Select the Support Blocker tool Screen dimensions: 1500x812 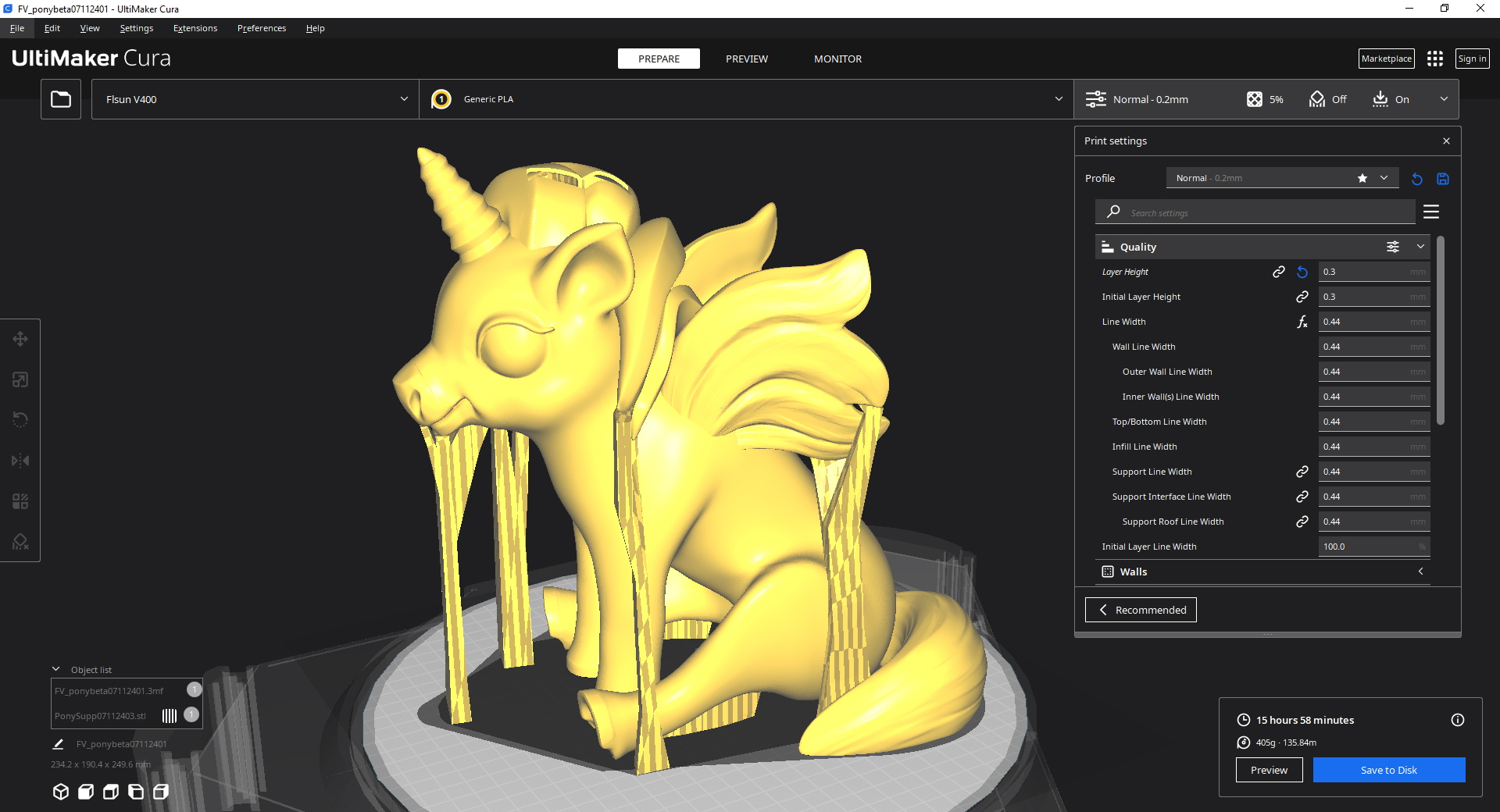20,542
